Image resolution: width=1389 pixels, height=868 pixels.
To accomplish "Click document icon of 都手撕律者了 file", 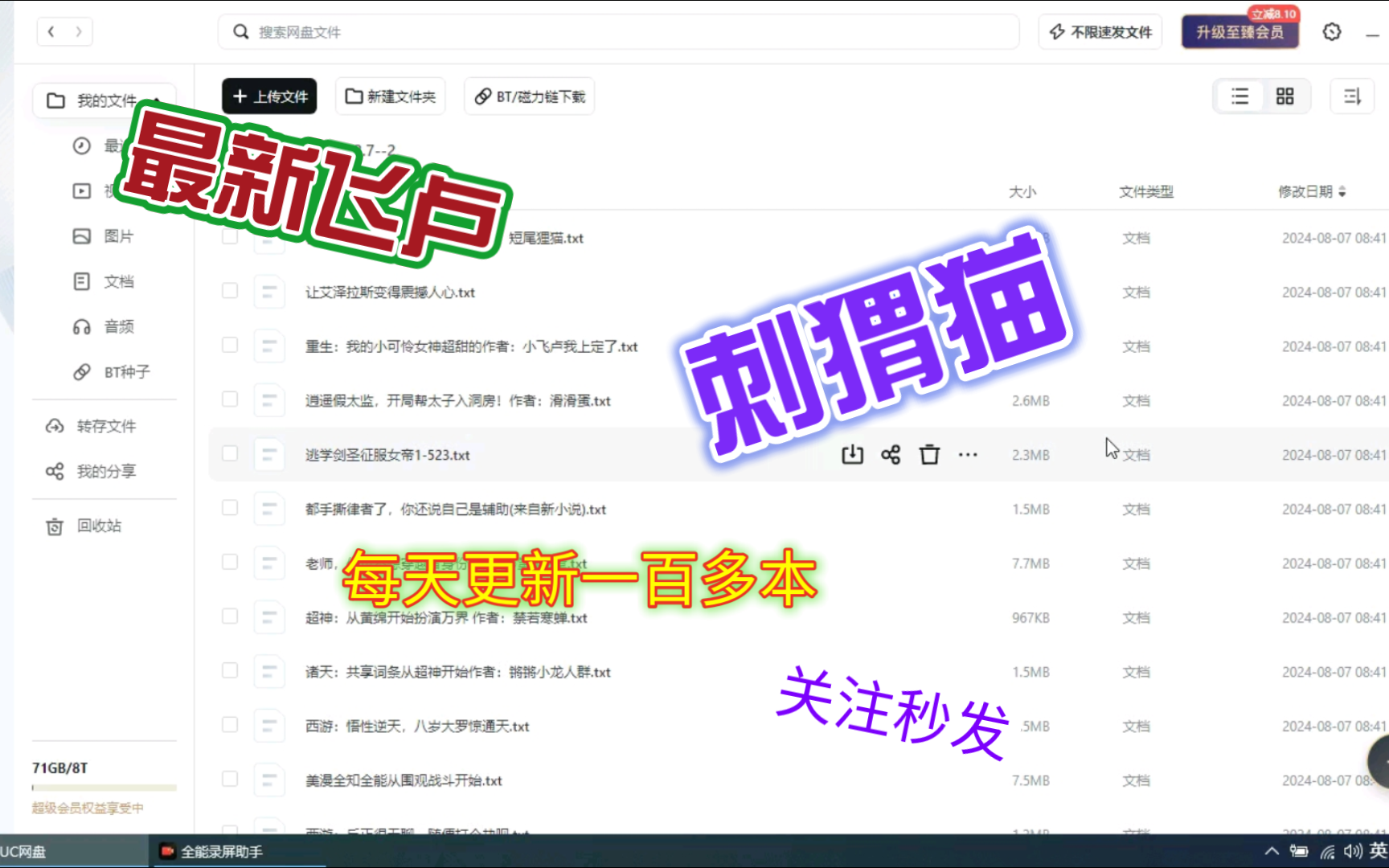I will coord(269,509).
